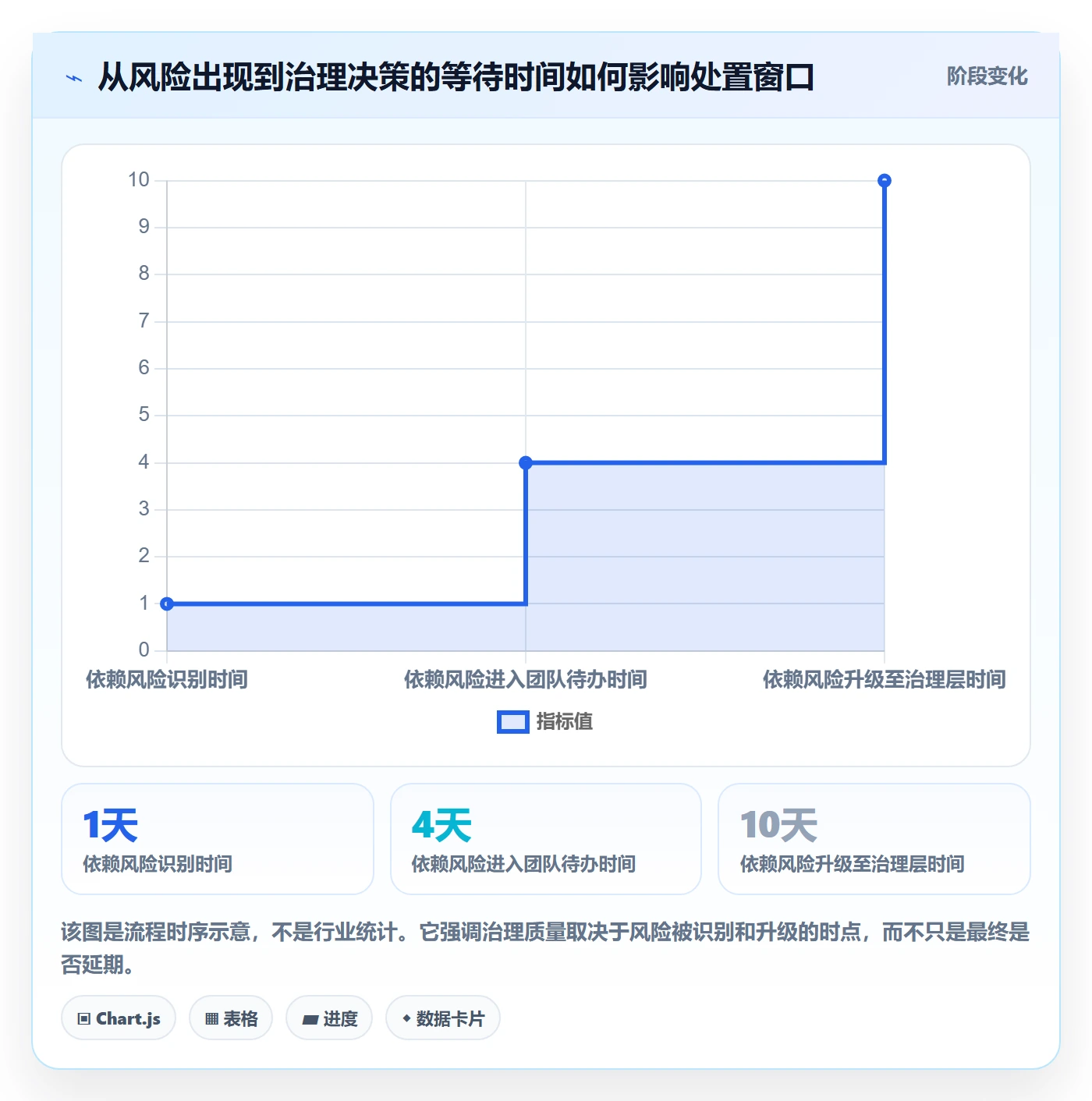Click the 数据卡片 tag
The image size is (1092, 1101).
pyautogui.click(x=443, y=1018)
